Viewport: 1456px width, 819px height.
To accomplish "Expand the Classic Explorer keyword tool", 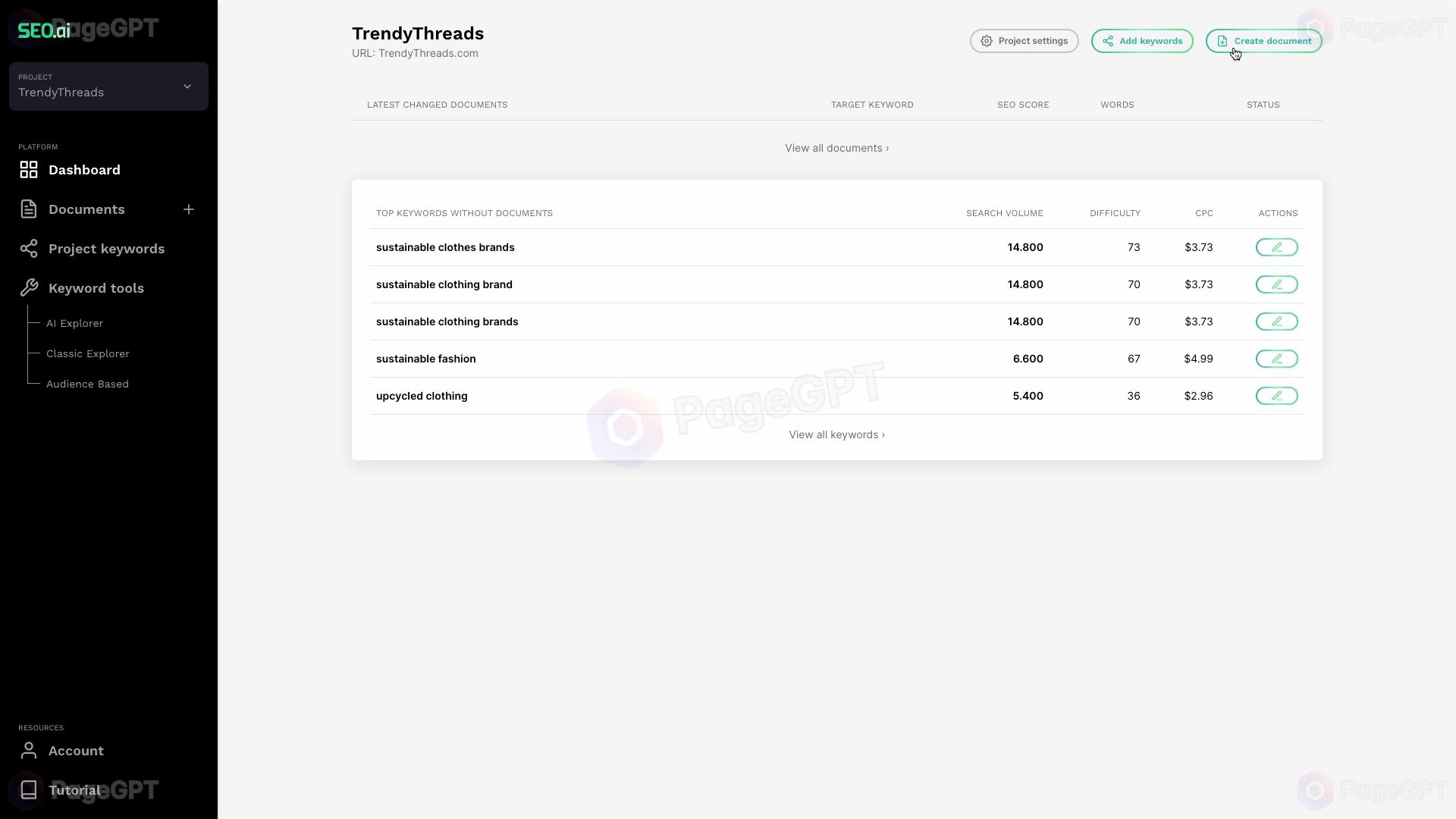I will [x=88, y=353].
